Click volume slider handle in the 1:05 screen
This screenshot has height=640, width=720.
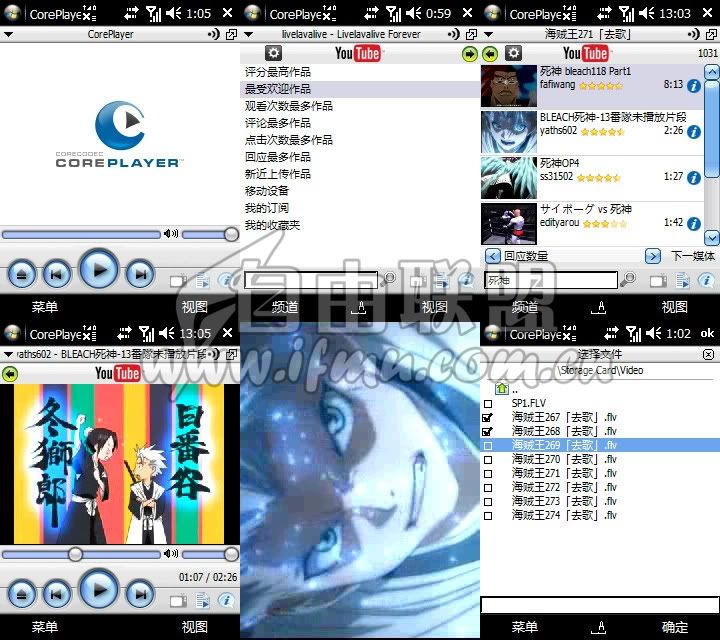(231, 235)
